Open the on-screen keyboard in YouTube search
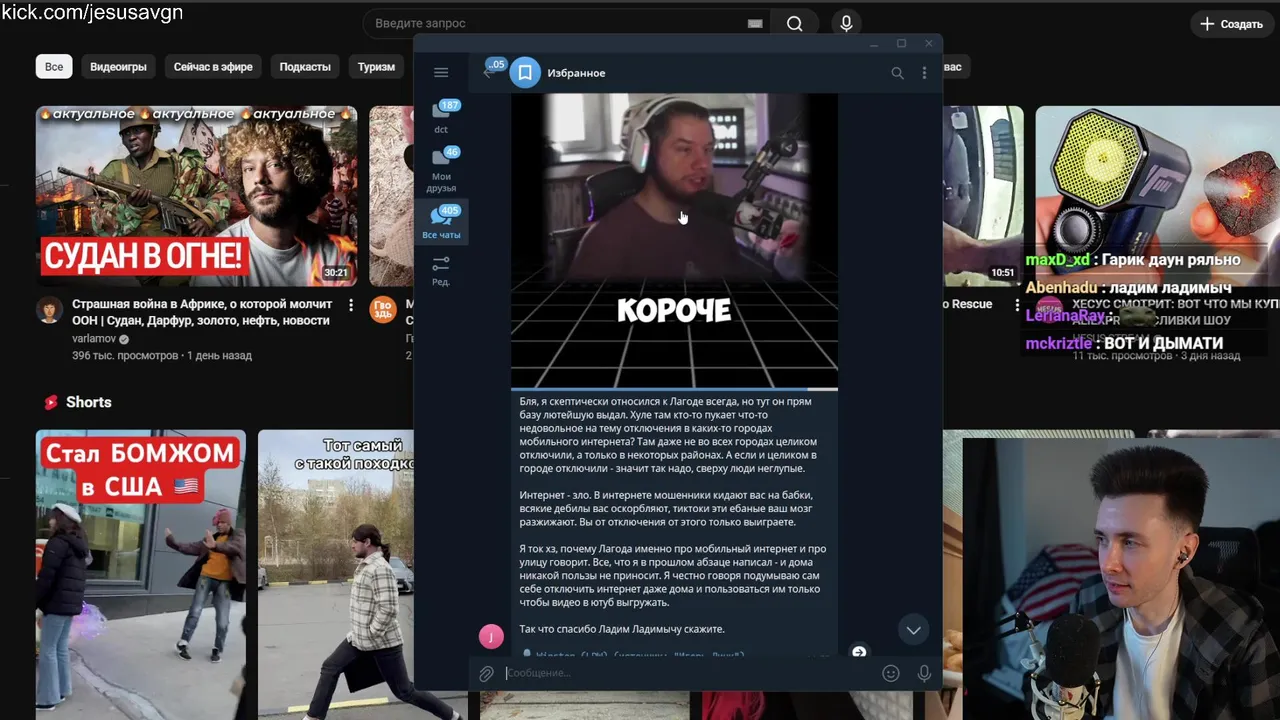The width and height of the screenshot is (1280, 720). [755, 23]
